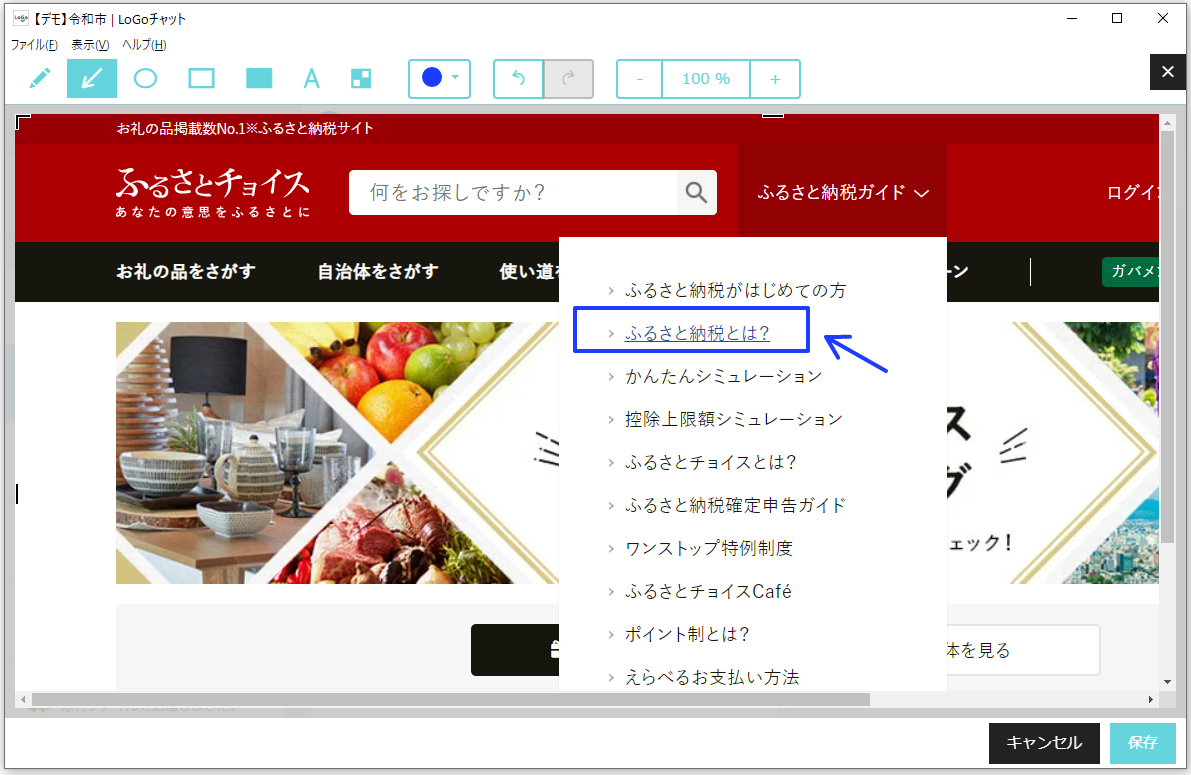Viewport: 1191px width, 775px height.
Task: Select ふるさとチョイスとは?
Action: (710, 462)
